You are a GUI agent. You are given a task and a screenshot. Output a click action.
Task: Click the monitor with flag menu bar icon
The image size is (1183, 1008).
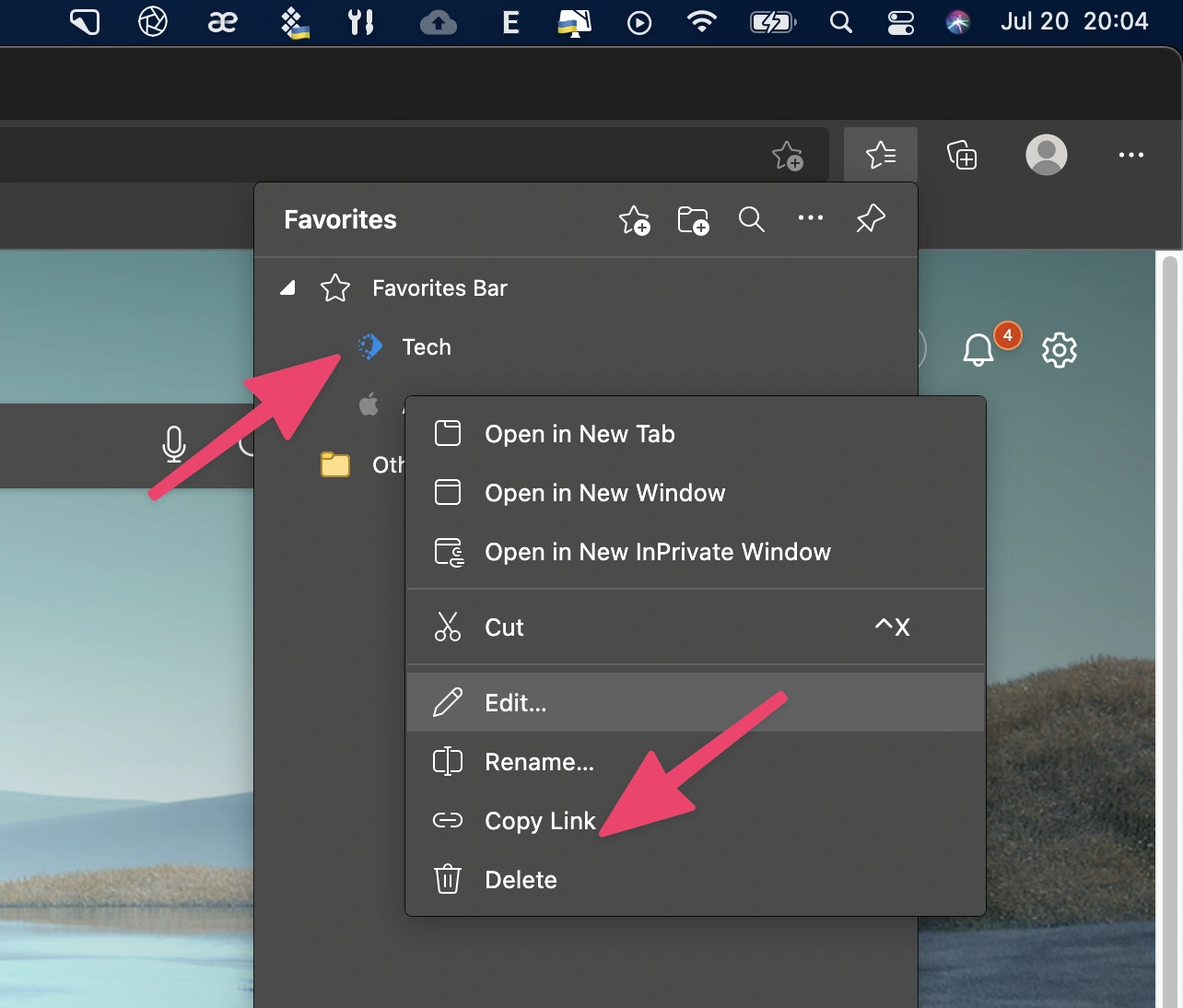(x=574, y=22)
